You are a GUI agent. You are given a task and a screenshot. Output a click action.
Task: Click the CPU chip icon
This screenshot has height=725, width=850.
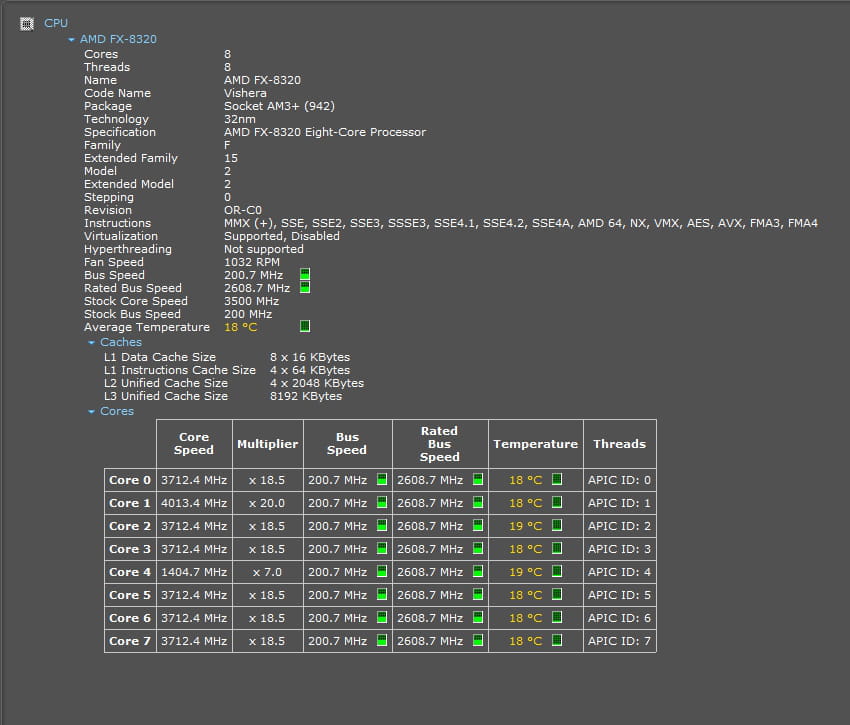click(x=27, y=24)
